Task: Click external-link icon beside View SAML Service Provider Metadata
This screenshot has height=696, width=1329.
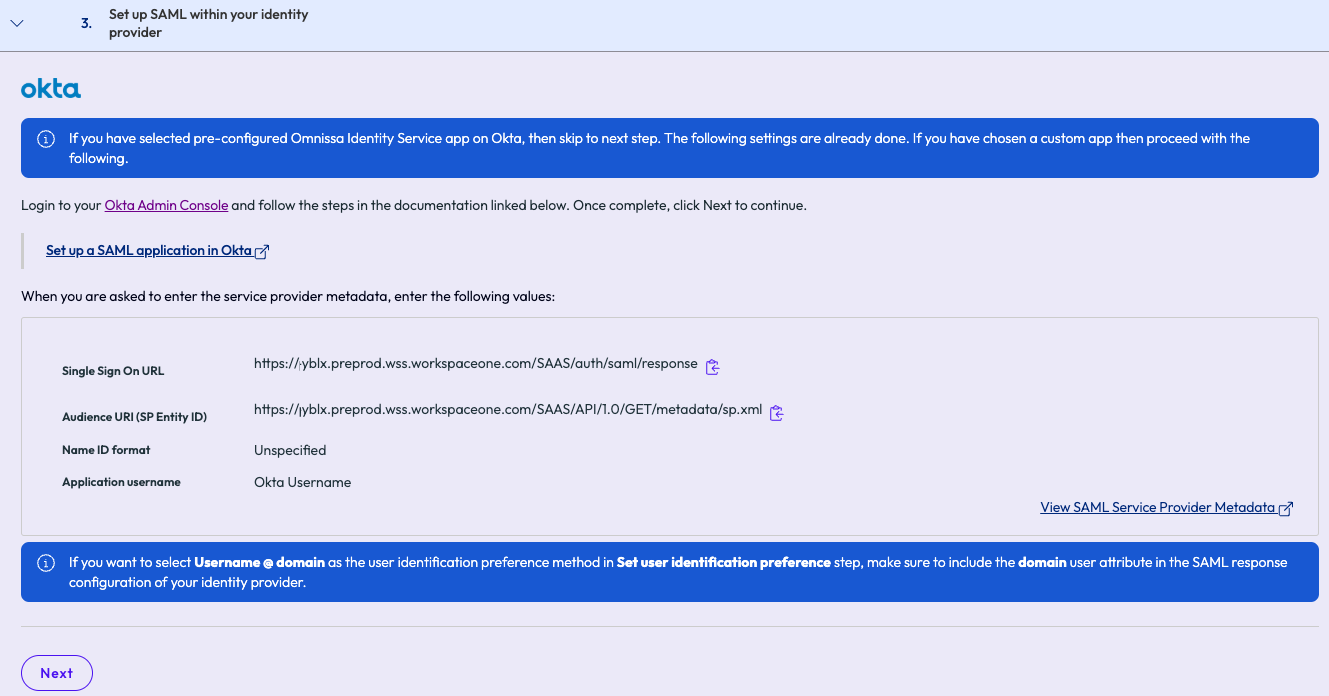Action: 1286,508
